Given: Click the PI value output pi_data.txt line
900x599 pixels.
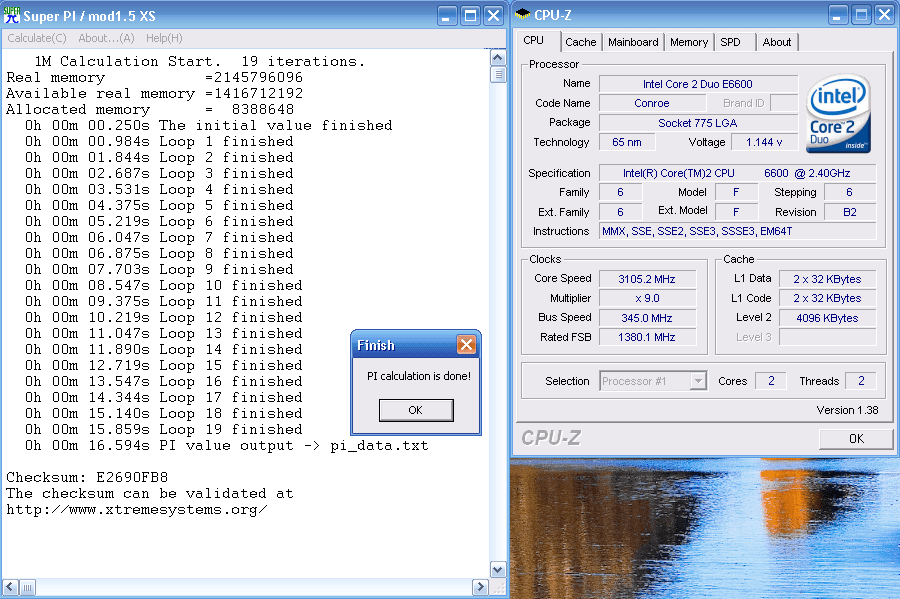Looking at the screenshot, I should click(227, 445).
